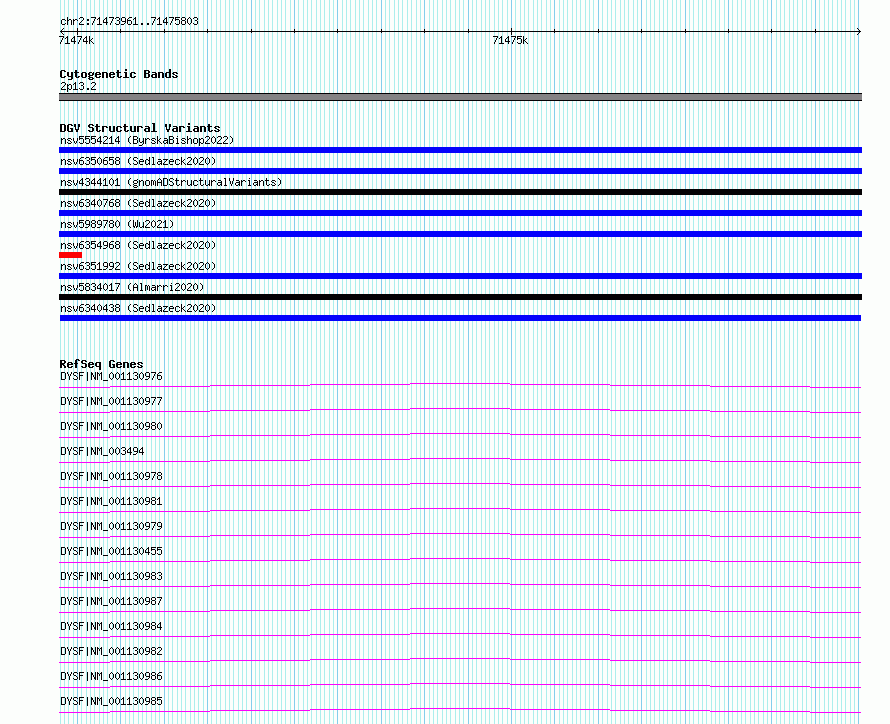
Task: Select transcript DYSF|NM_001130984
Action: 111,626
